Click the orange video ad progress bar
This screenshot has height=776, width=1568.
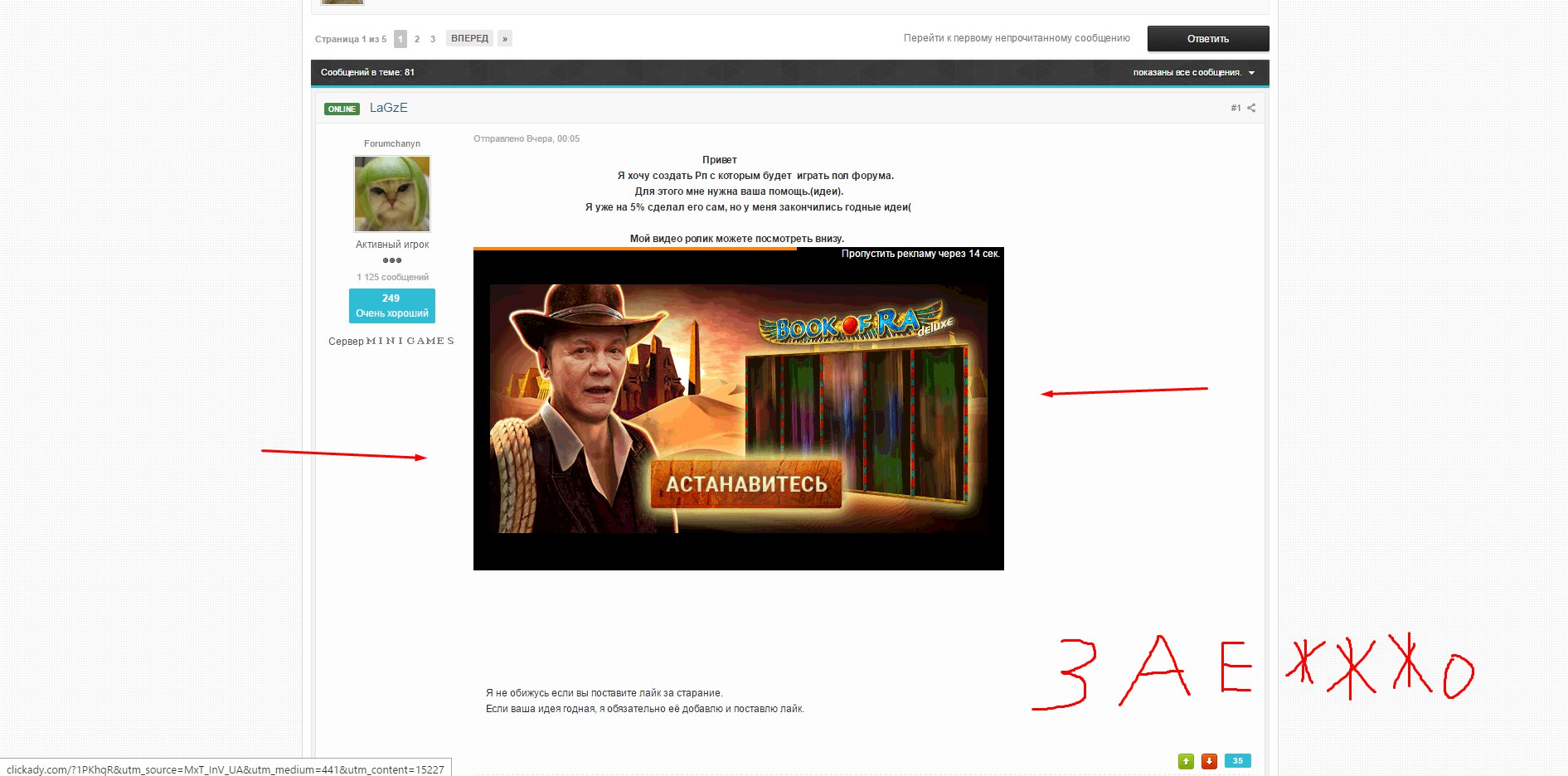coord(635,248)
